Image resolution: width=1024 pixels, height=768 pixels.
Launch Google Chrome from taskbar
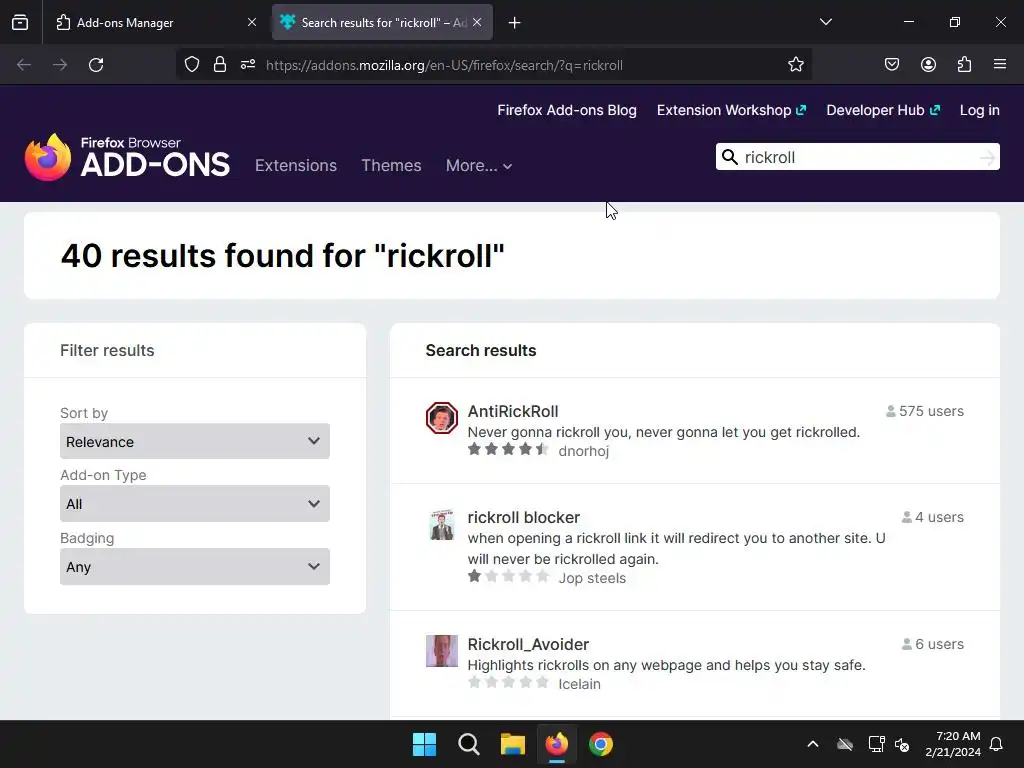point(601,744)
